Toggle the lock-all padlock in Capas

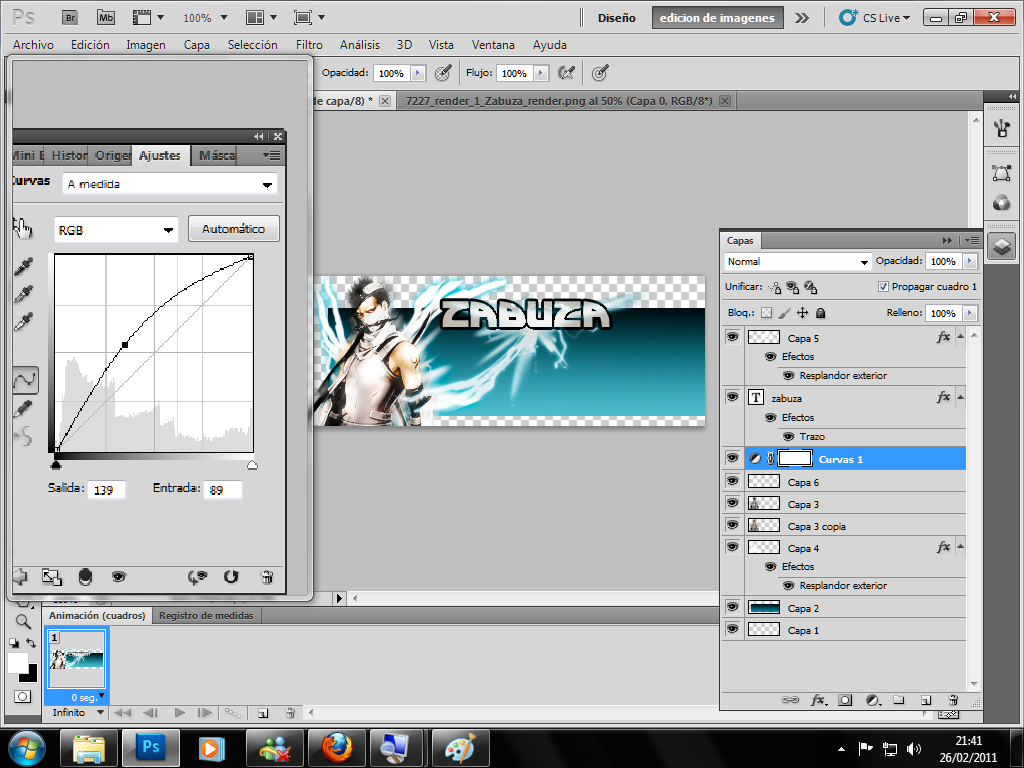(821, 313)
